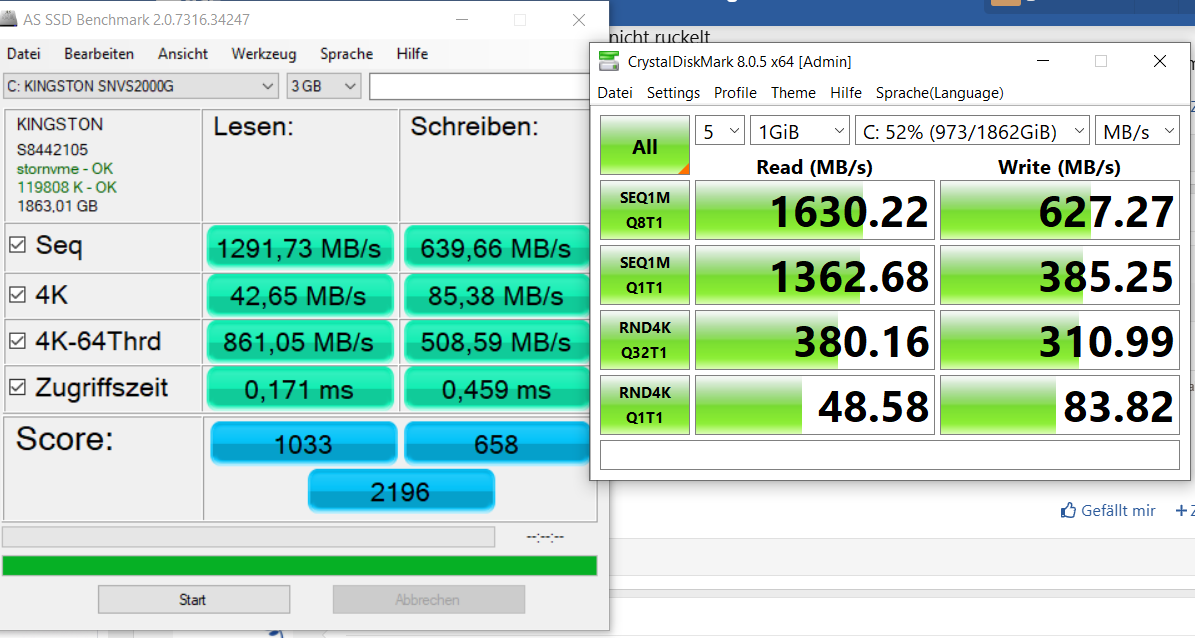1195x638 pixels.
Task: Click the 4K read result 42,65 MB/s
Action: coord(300,295)
